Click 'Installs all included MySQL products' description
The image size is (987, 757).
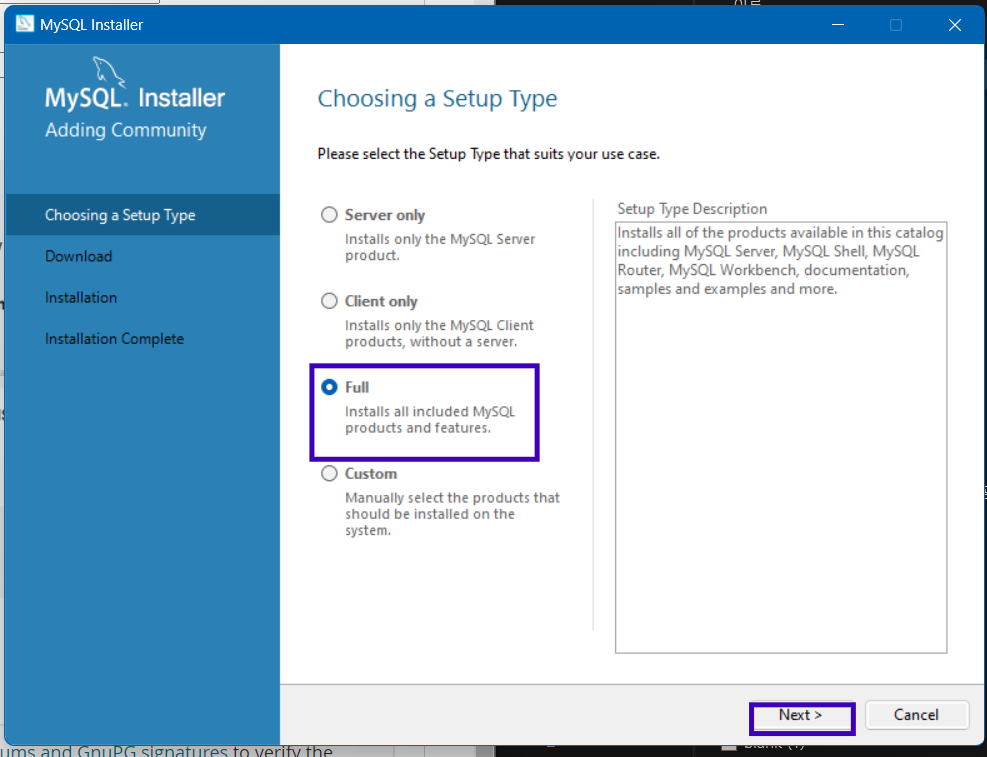click(430, 420)
